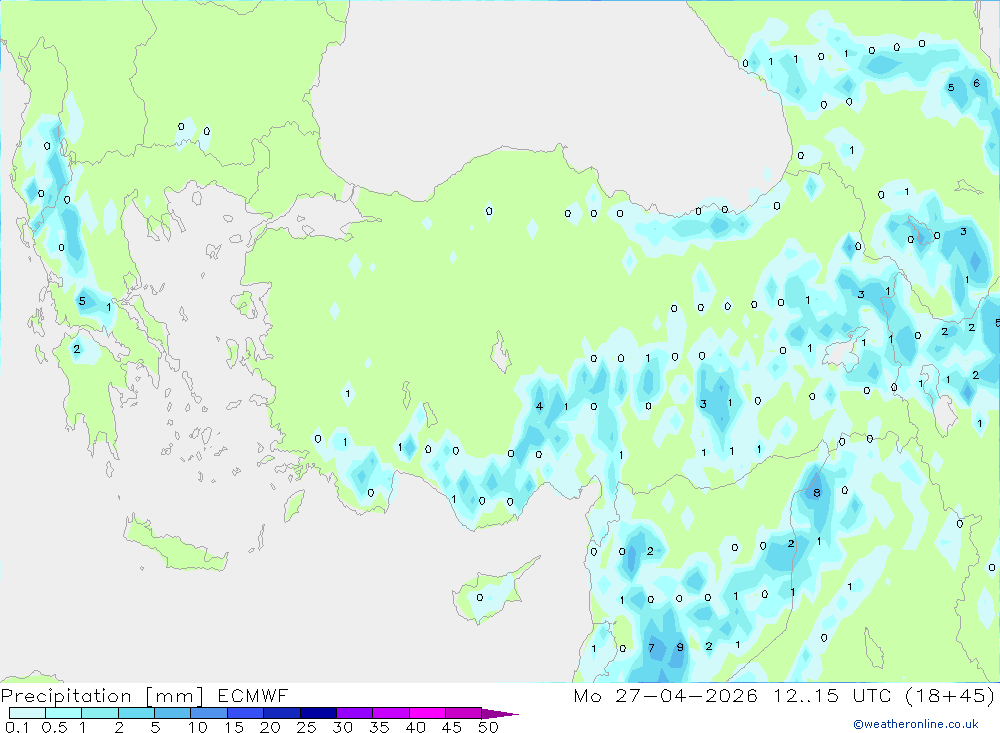
Task: Select the 20–25 mm navy legend swatch
Action: click(282, 713)
